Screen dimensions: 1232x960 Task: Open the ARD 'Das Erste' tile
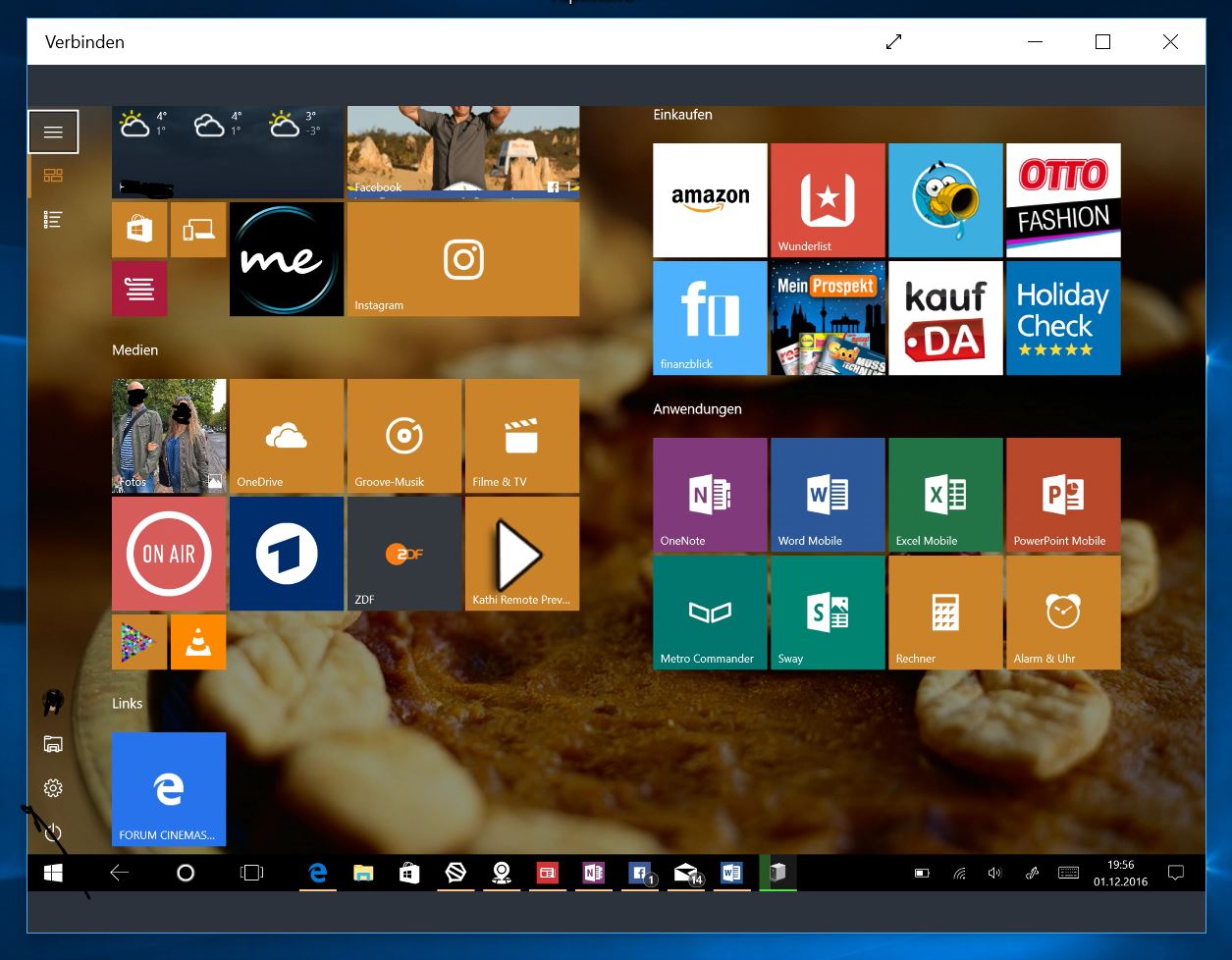[287, 554]
